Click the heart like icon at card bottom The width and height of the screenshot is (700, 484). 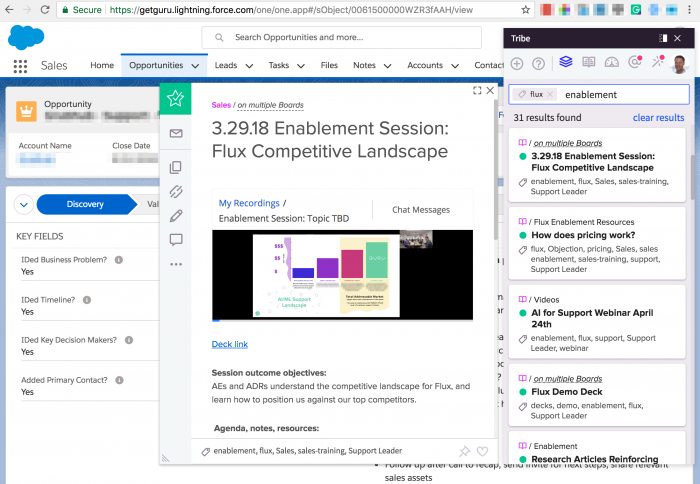click(x=483, y=451)
